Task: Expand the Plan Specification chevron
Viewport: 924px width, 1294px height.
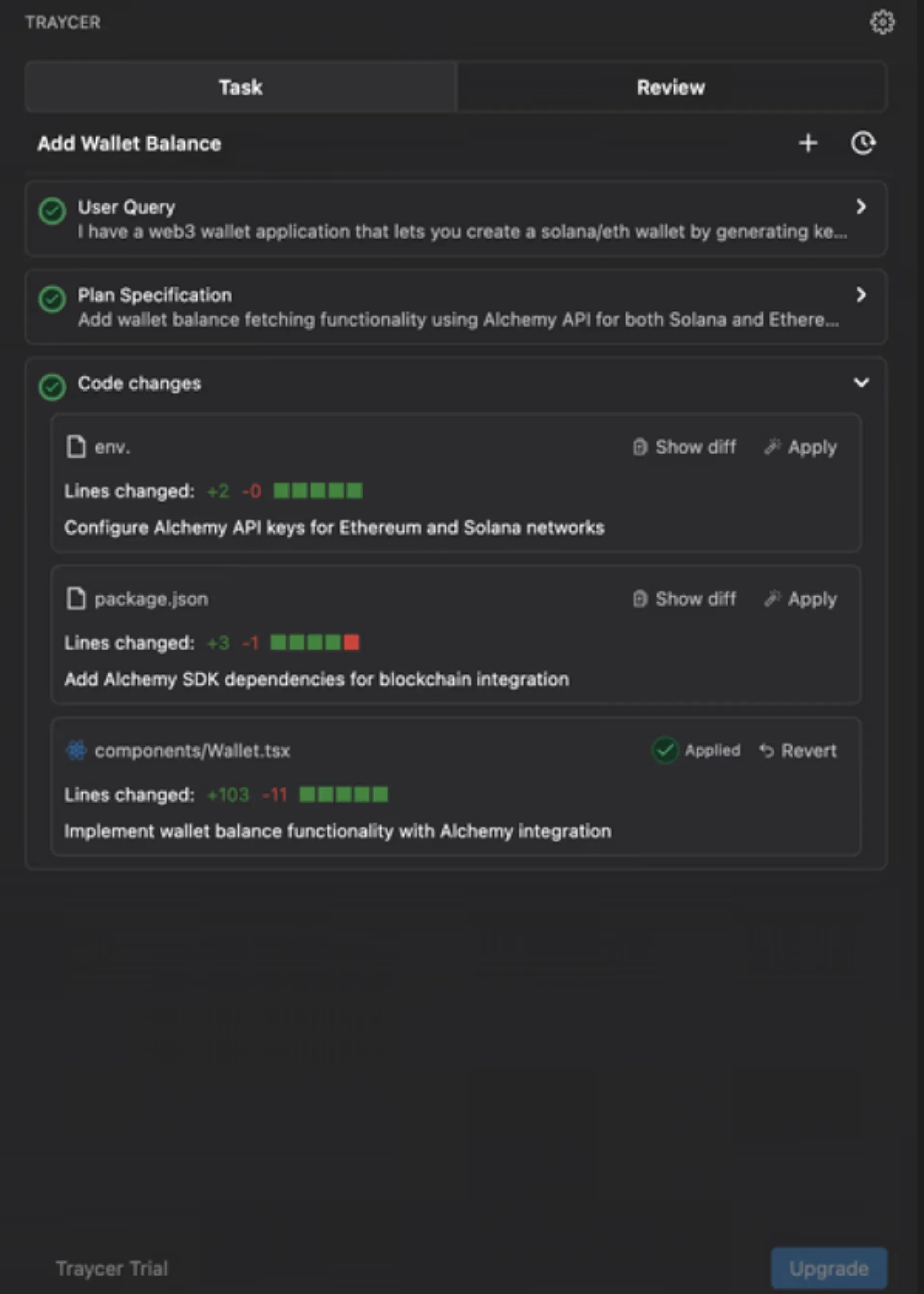Action: 861,295
